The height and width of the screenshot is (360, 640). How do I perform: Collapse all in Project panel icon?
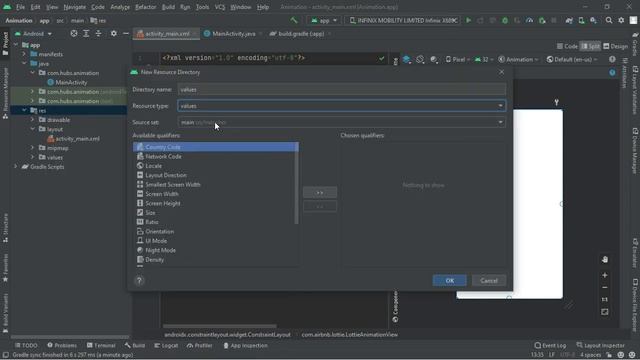(x=98, y=33)
